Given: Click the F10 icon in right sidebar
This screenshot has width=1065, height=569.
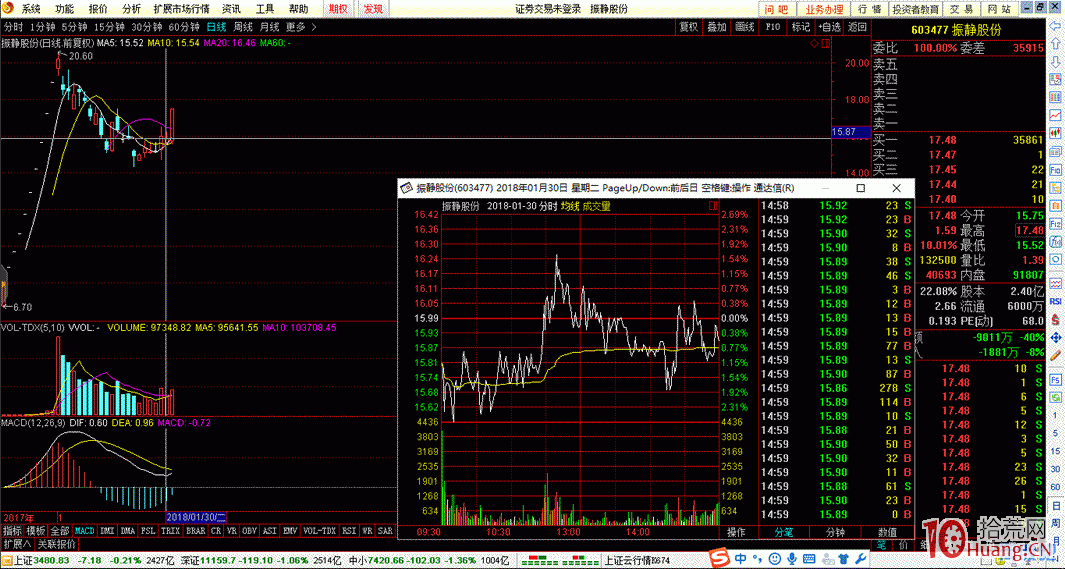Looking at the screenshot, I should 1056,170.
